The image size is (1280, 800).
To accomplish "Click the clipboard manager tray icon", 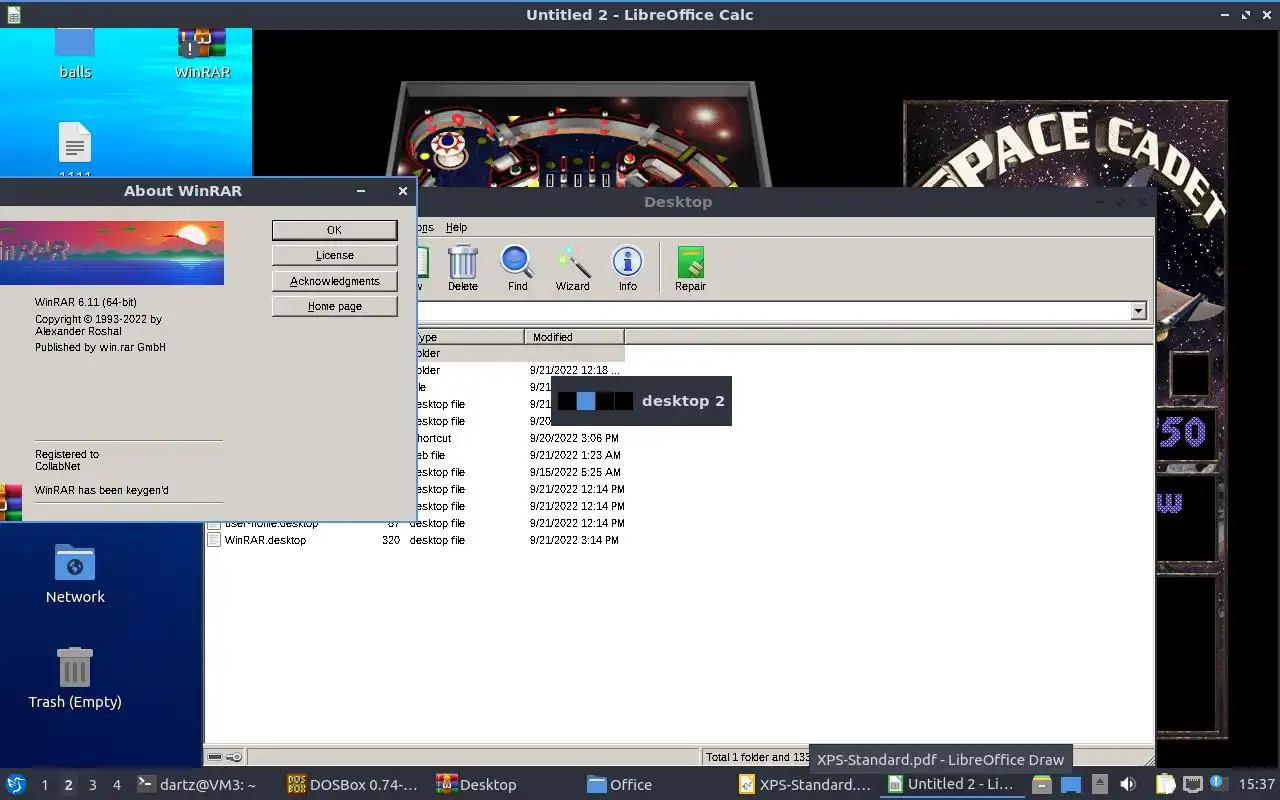I will point(1166,785).
